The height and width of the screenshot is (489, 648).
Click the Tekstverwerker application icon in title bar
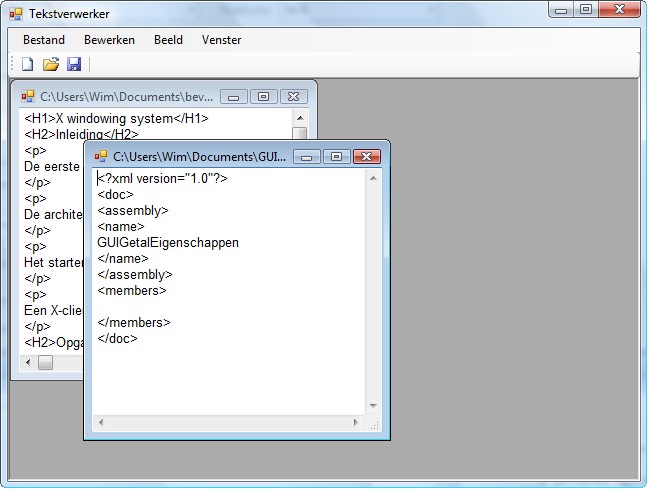pyautogui.click(x=15, y=14)
